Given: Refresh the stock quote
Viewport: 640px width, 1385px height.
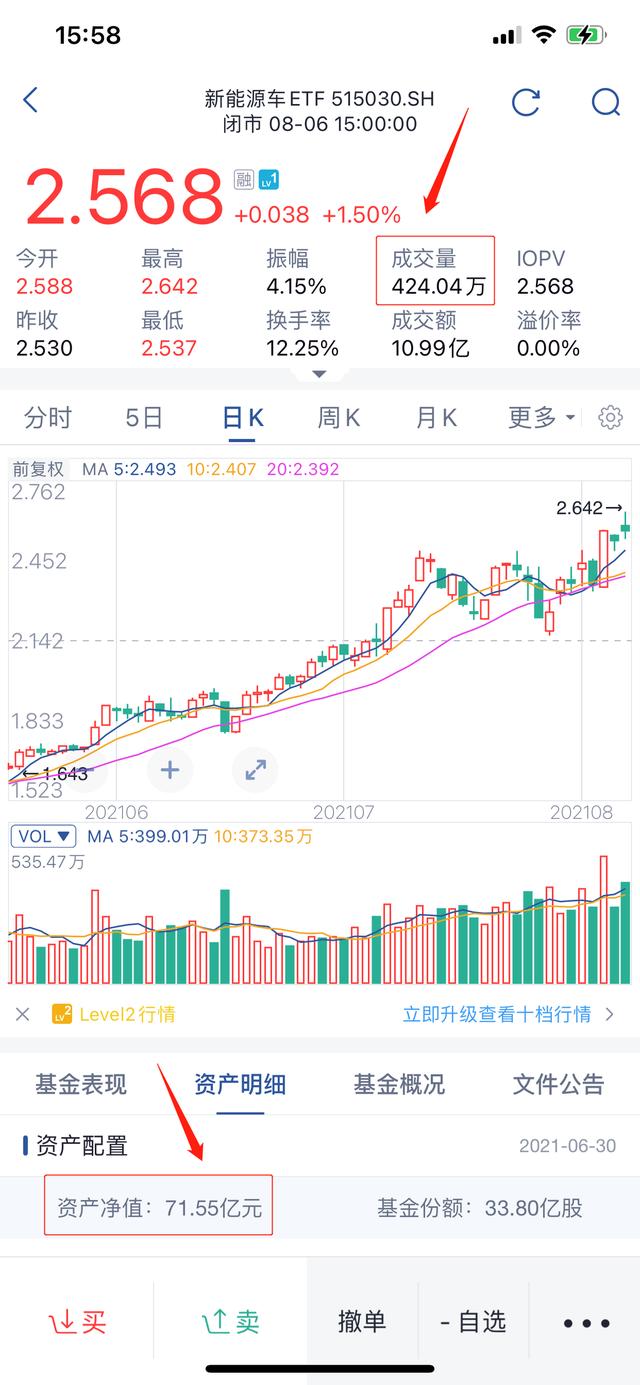Looking at the screenshot, I should pyautogui.click(x=526, y=101).
